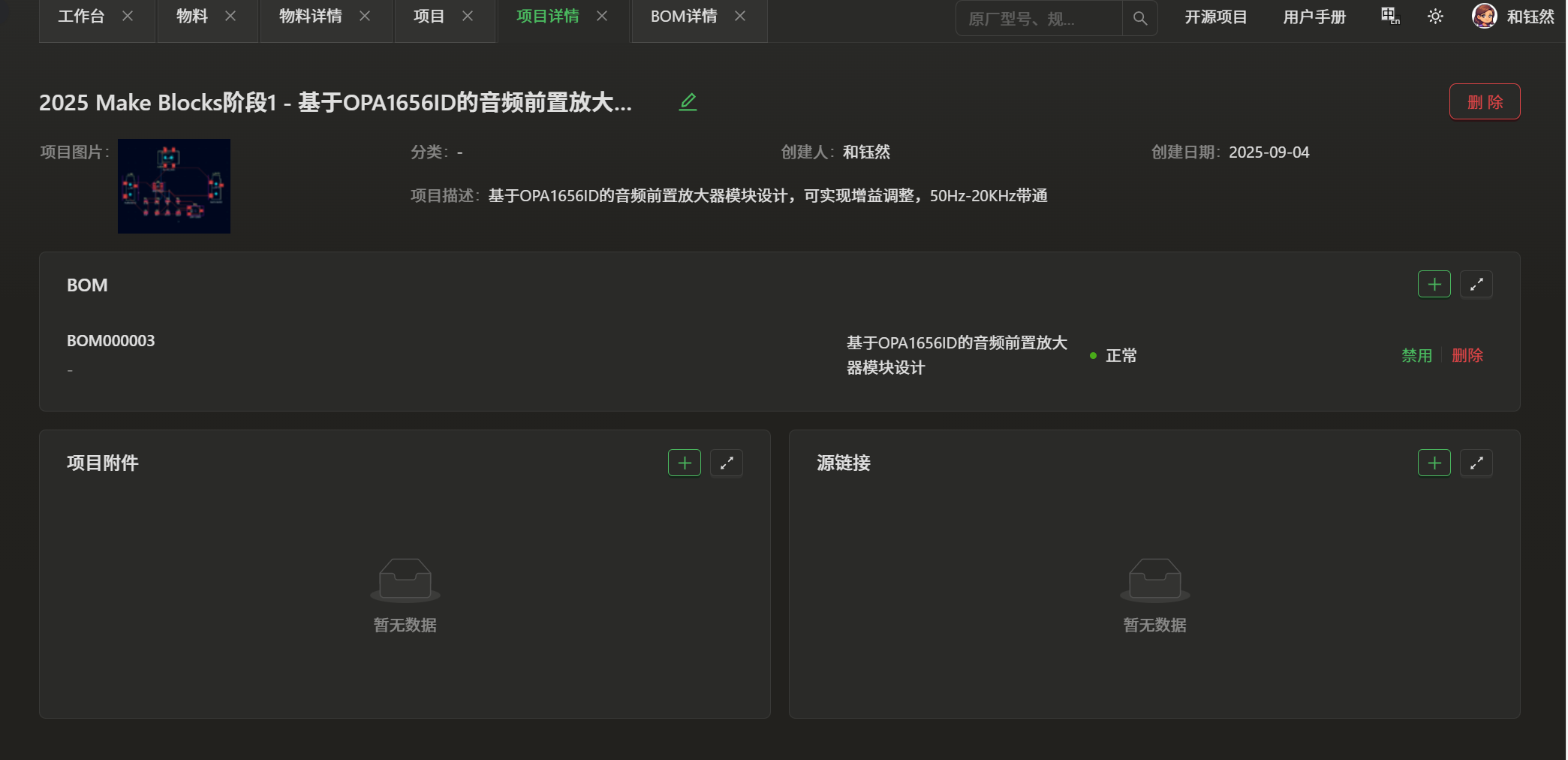Expand the 源链接 panel
Image resolution: width=1568 pixels, height=760 pixels.
[x=1476, y=463]
